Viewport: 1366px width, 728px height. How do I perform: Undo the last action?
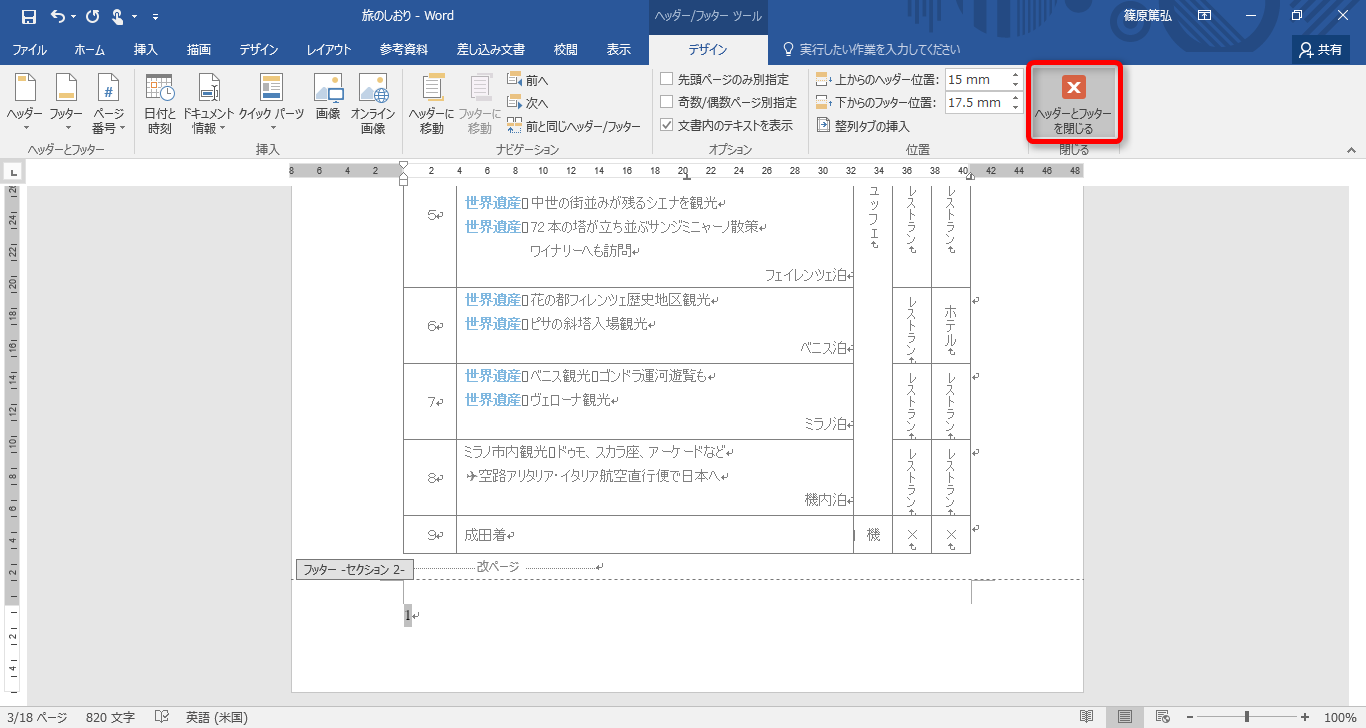57,16
